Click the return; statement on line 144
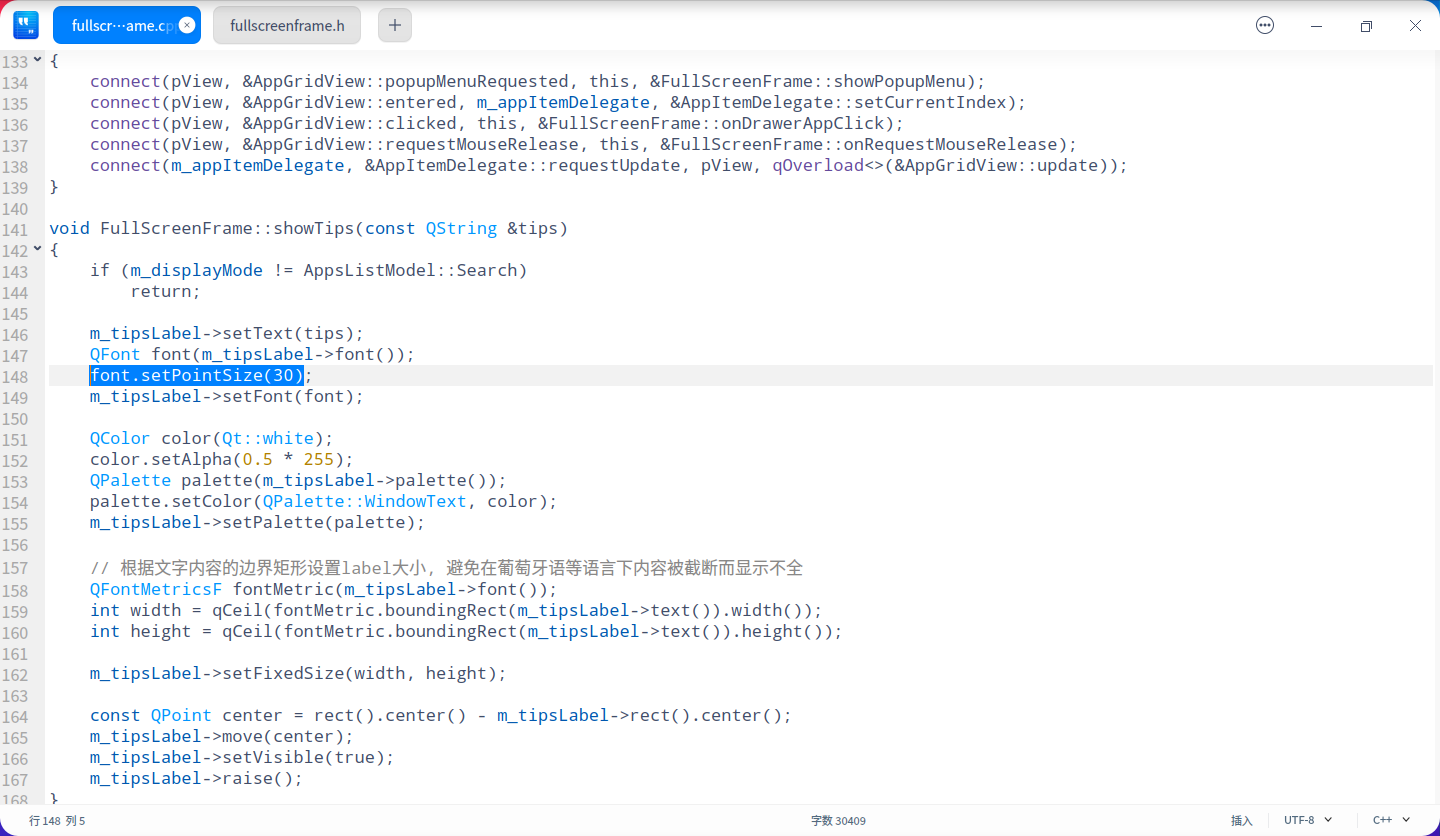Image resolution: width=1440 pixels, height=836 pixels. (x=166, y=291)
